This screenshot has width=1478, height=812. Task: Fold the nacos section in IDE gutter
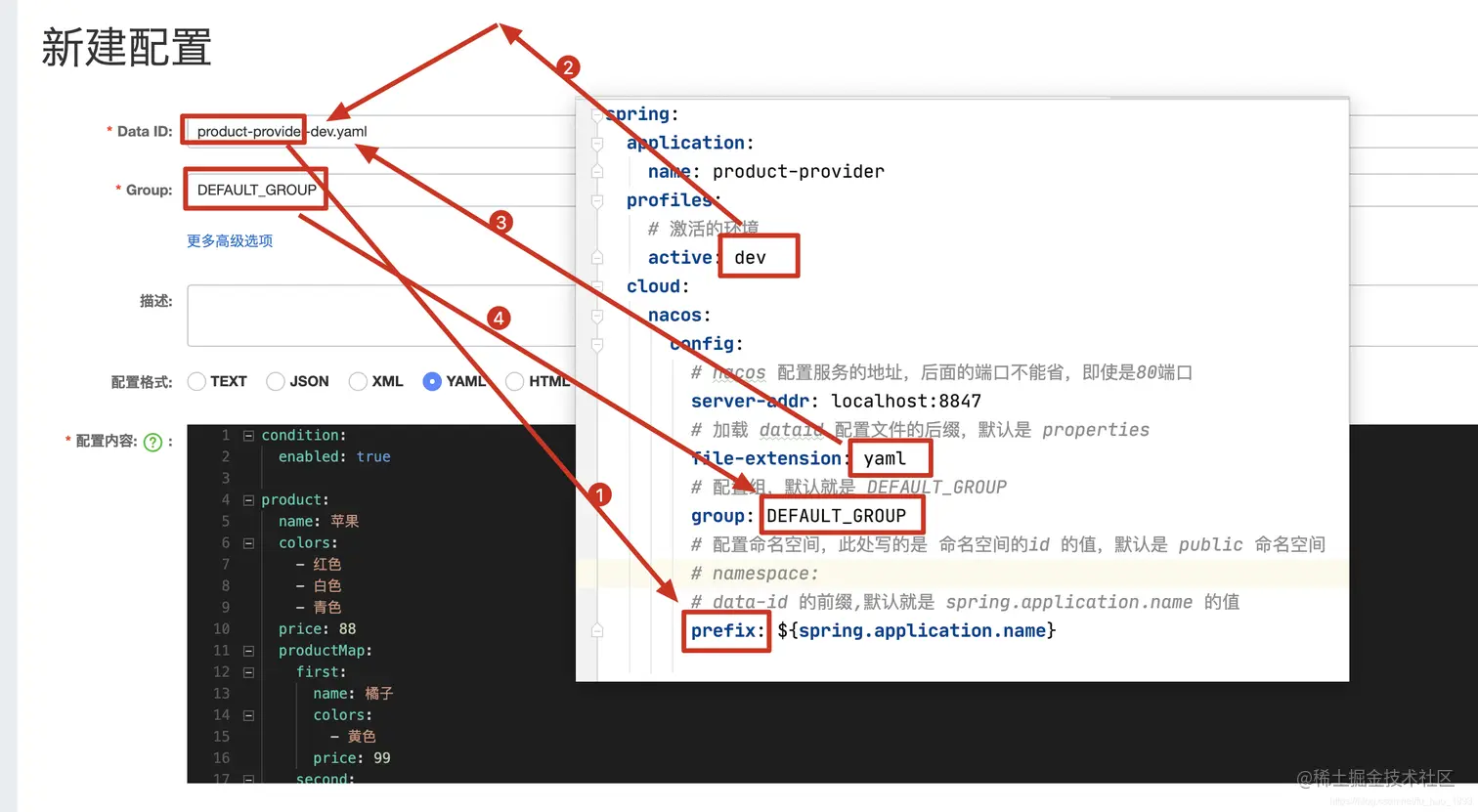click(x=596, y=316)
